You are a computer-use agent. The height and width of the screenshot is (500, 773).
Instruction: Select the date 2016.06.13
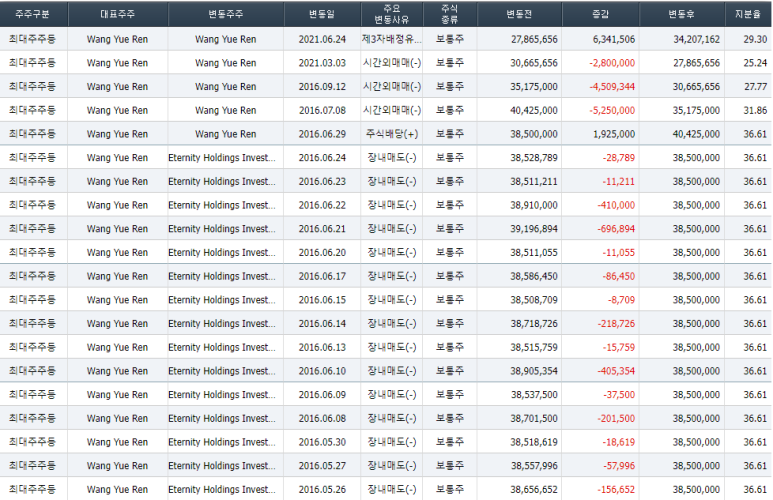[322, 348]
